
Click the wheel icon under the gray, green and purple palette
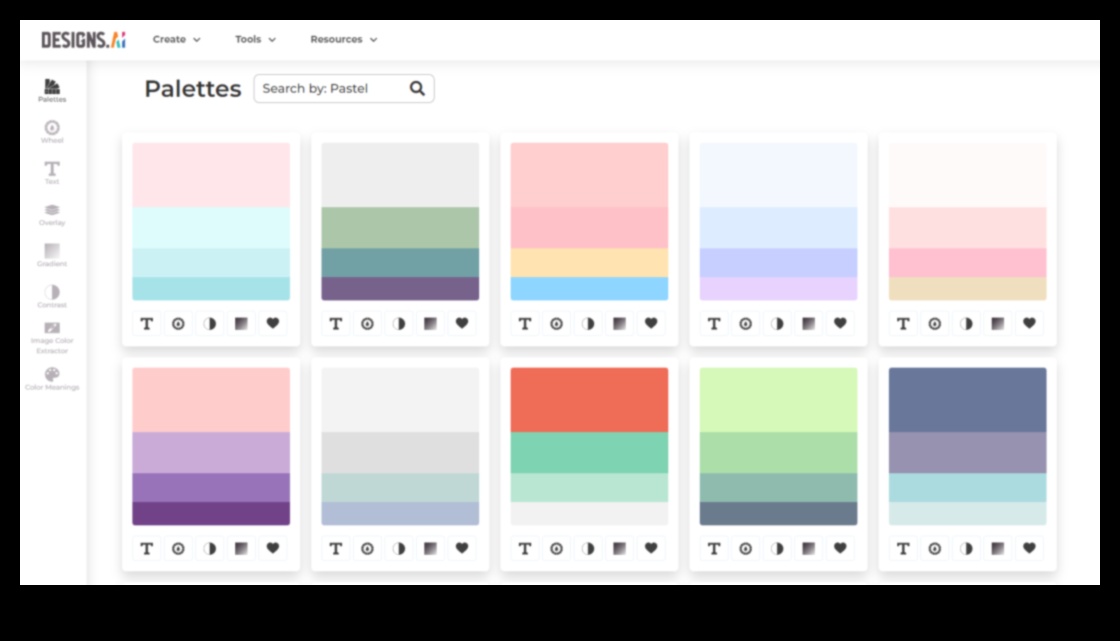pos(367,323)
